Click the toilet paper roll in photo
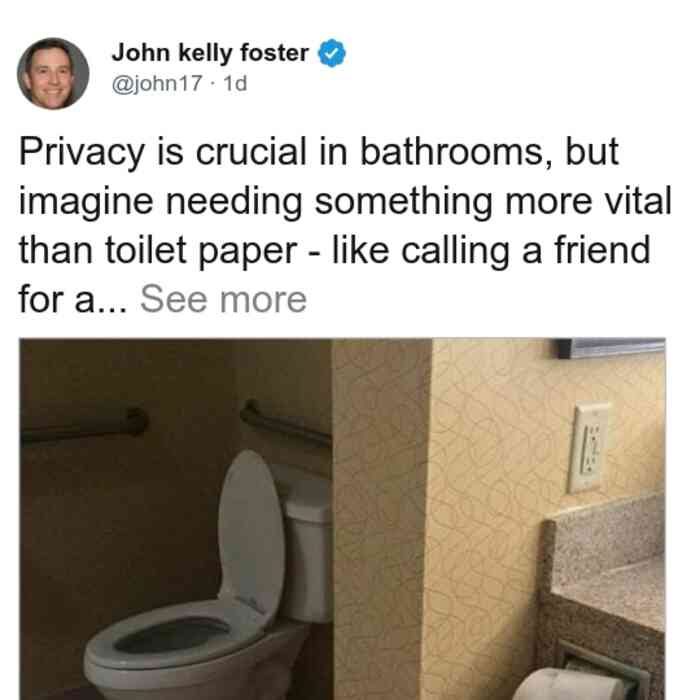This screenshot has height=700, width=700. point(569,684)
